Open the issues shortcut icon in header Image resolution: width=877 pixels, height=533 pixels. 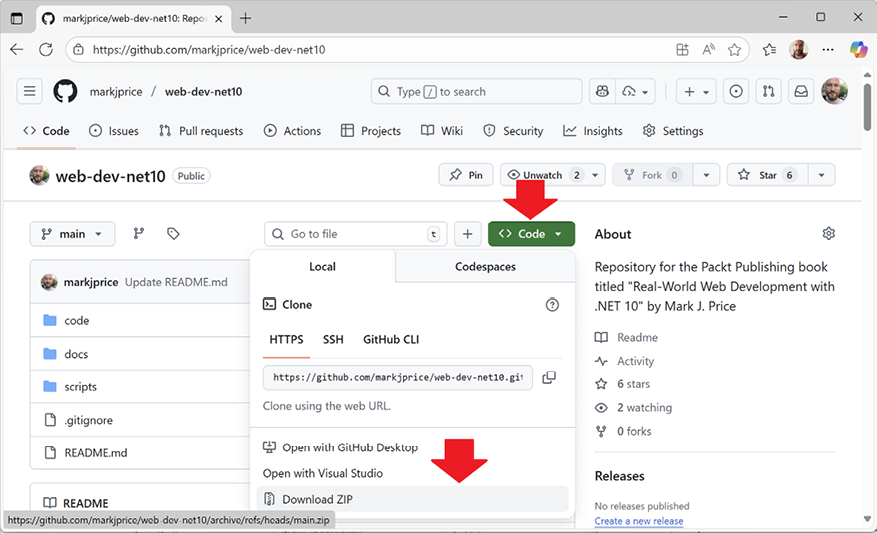736,91
